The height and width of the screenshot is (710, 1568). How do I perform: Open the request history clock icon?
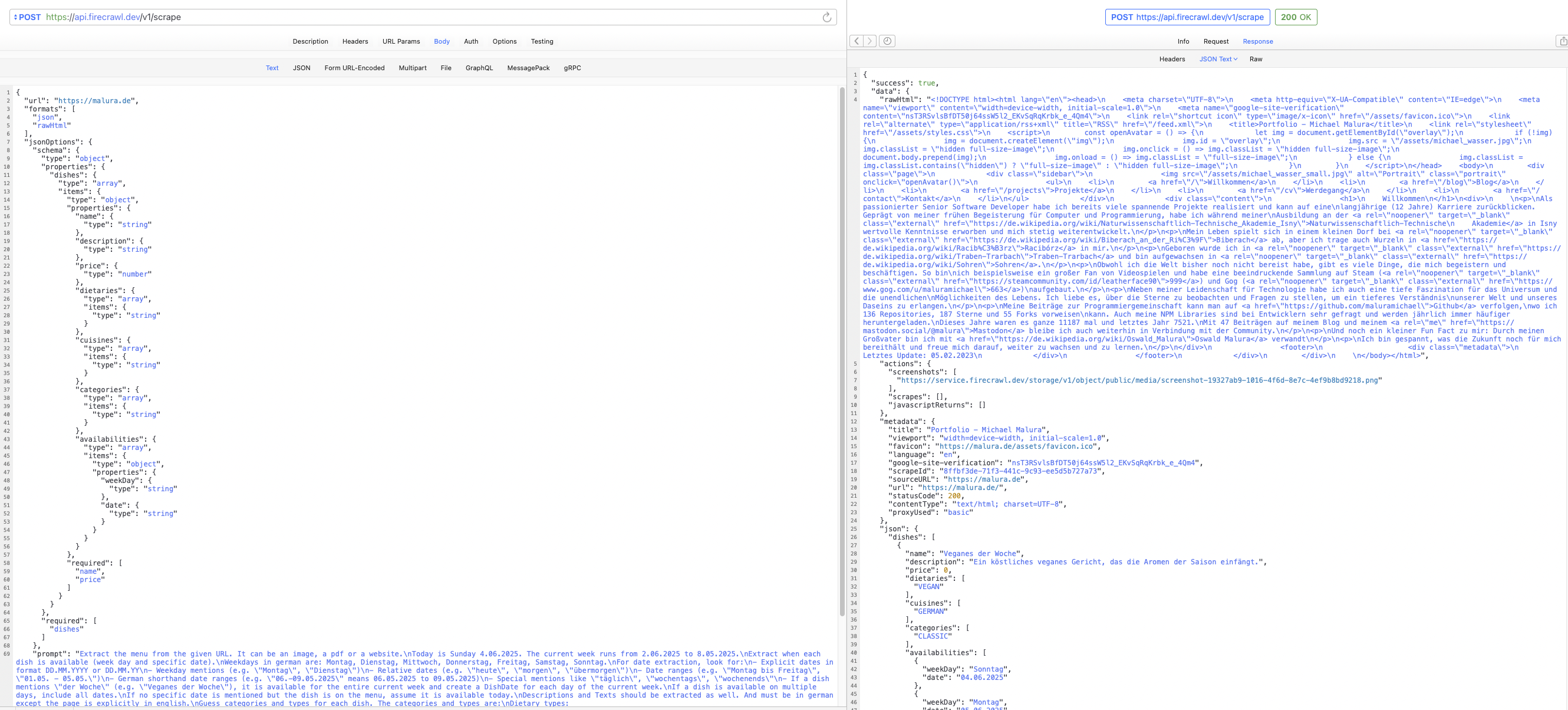(x=888, y=41)
